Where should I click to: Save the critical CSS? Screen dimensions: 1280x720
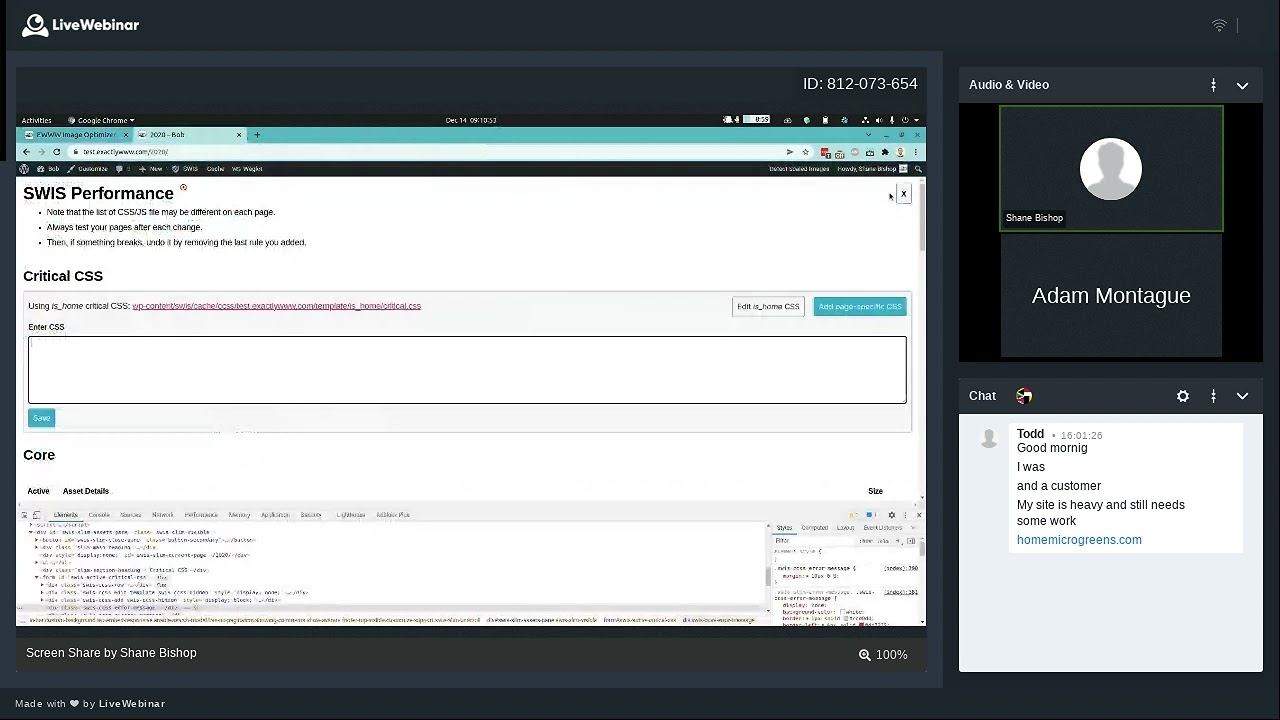41,418
